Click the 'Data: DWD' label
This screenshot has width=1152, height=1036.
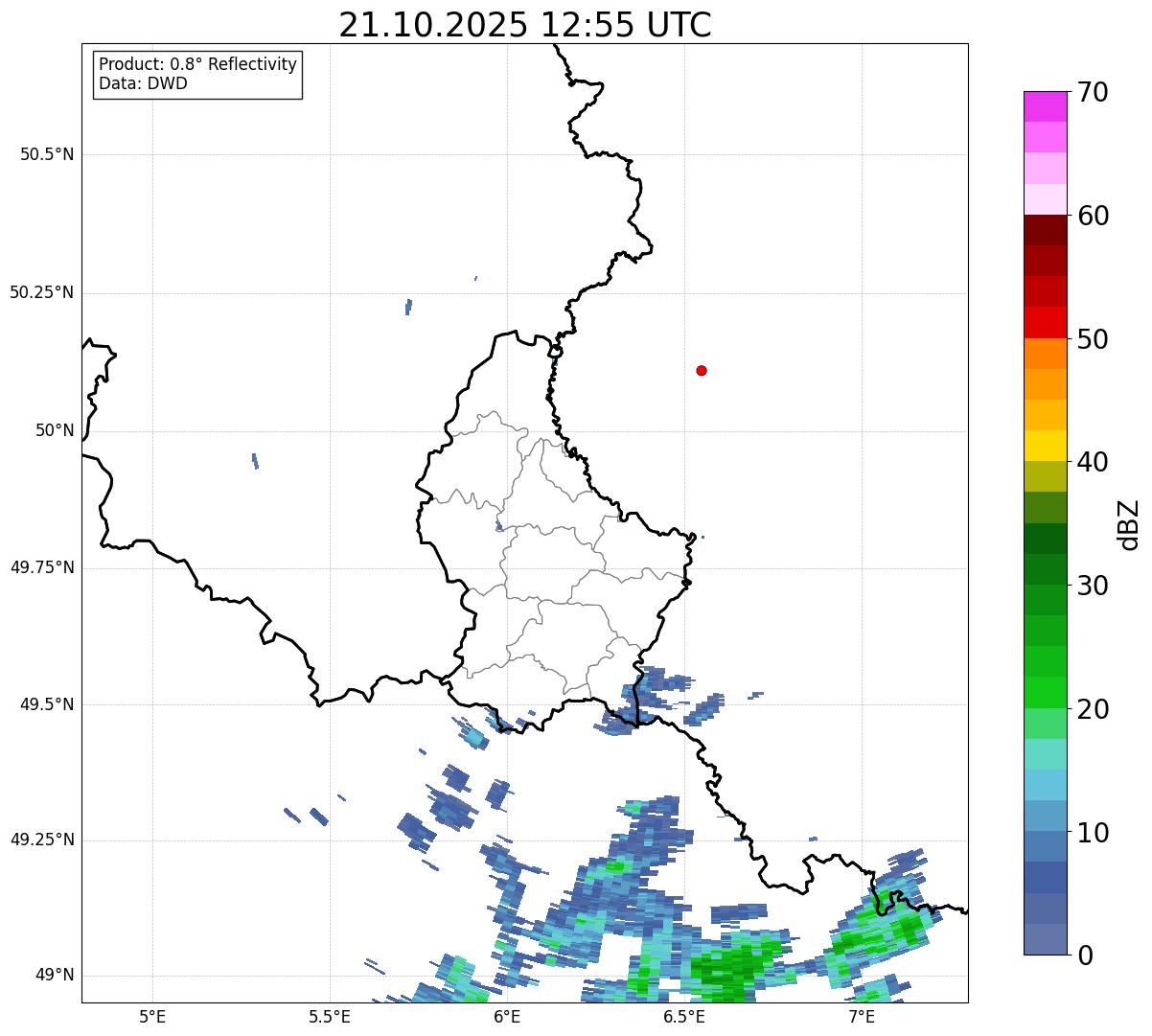click(x=143, y=83)
